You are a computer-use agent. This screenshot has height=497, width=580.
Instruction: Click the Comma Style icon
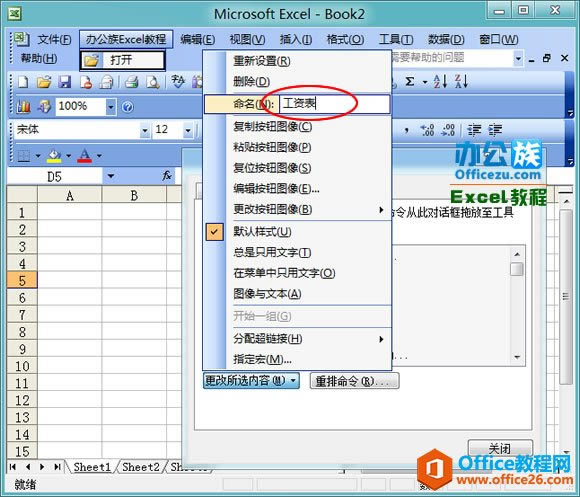pos(406,130)
